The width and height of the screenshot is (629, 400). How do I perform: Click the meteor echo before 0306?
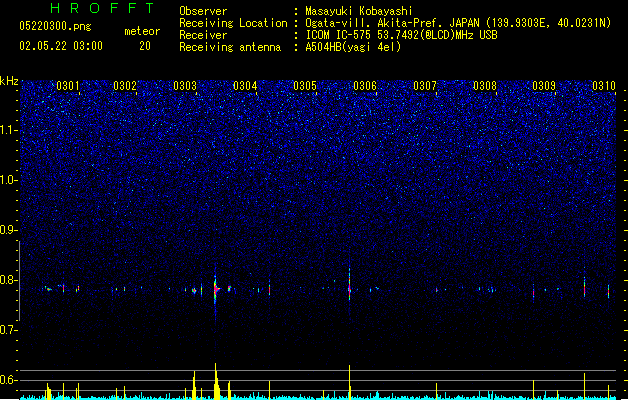pos(350,285)
